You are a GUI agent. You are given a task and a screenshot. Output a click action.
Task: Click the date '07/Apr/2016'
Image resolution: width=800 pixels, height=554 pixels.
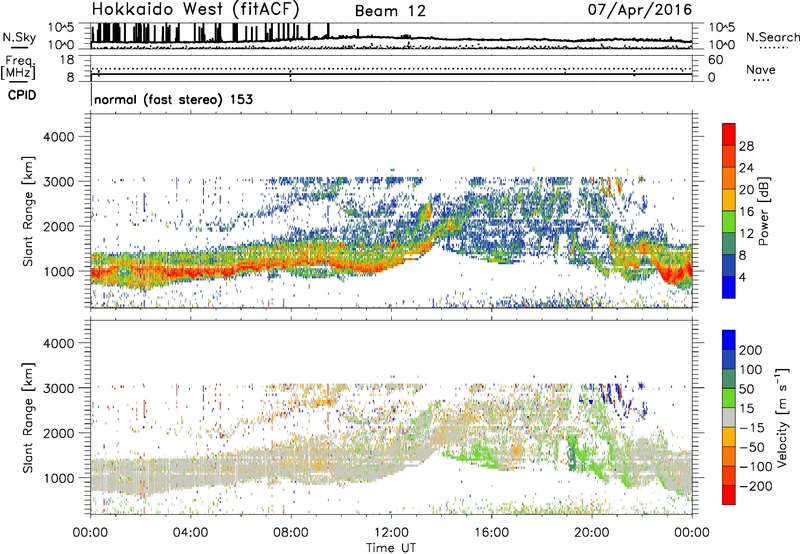click(640, 9)
